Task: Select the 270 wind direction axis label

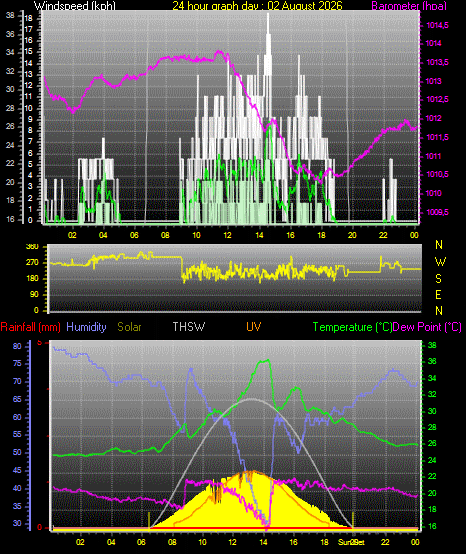Action: pos(32,263)
